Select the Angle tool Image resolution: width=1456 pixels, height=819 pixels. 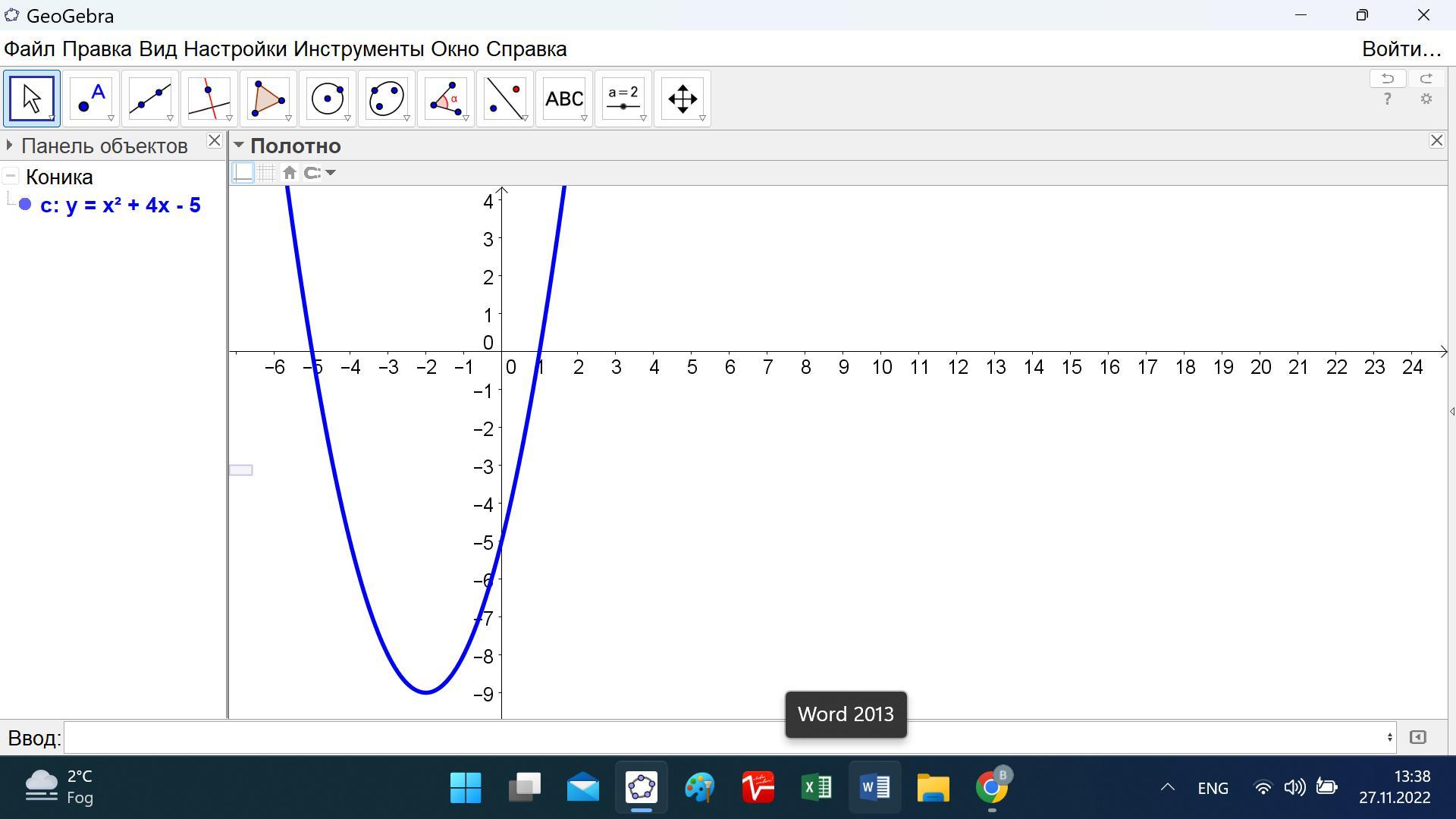tap(445, 99)
